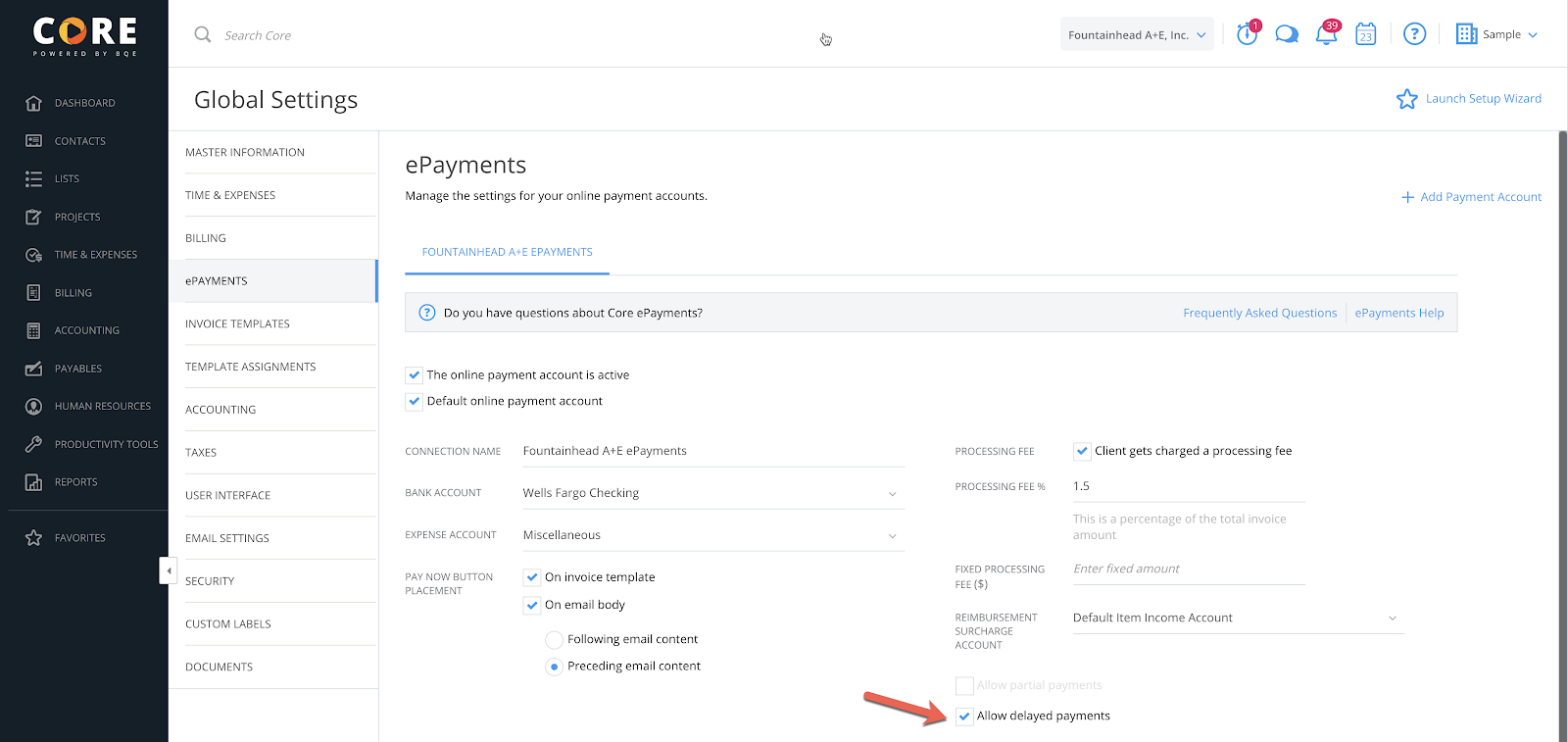Click the search magnifier icon
This screenshot has height=742, width=1568.
203,34
